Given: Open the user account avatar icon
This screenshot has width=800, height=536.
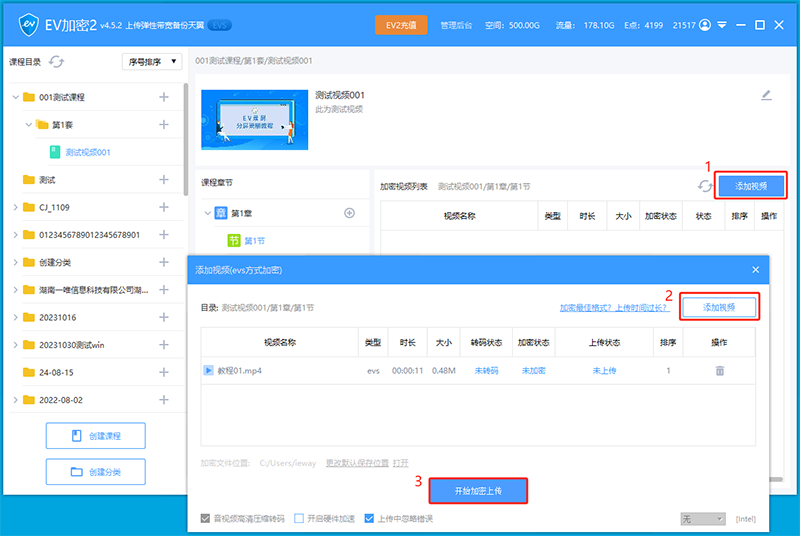Looking at the screenshot, I should point(705,25).
